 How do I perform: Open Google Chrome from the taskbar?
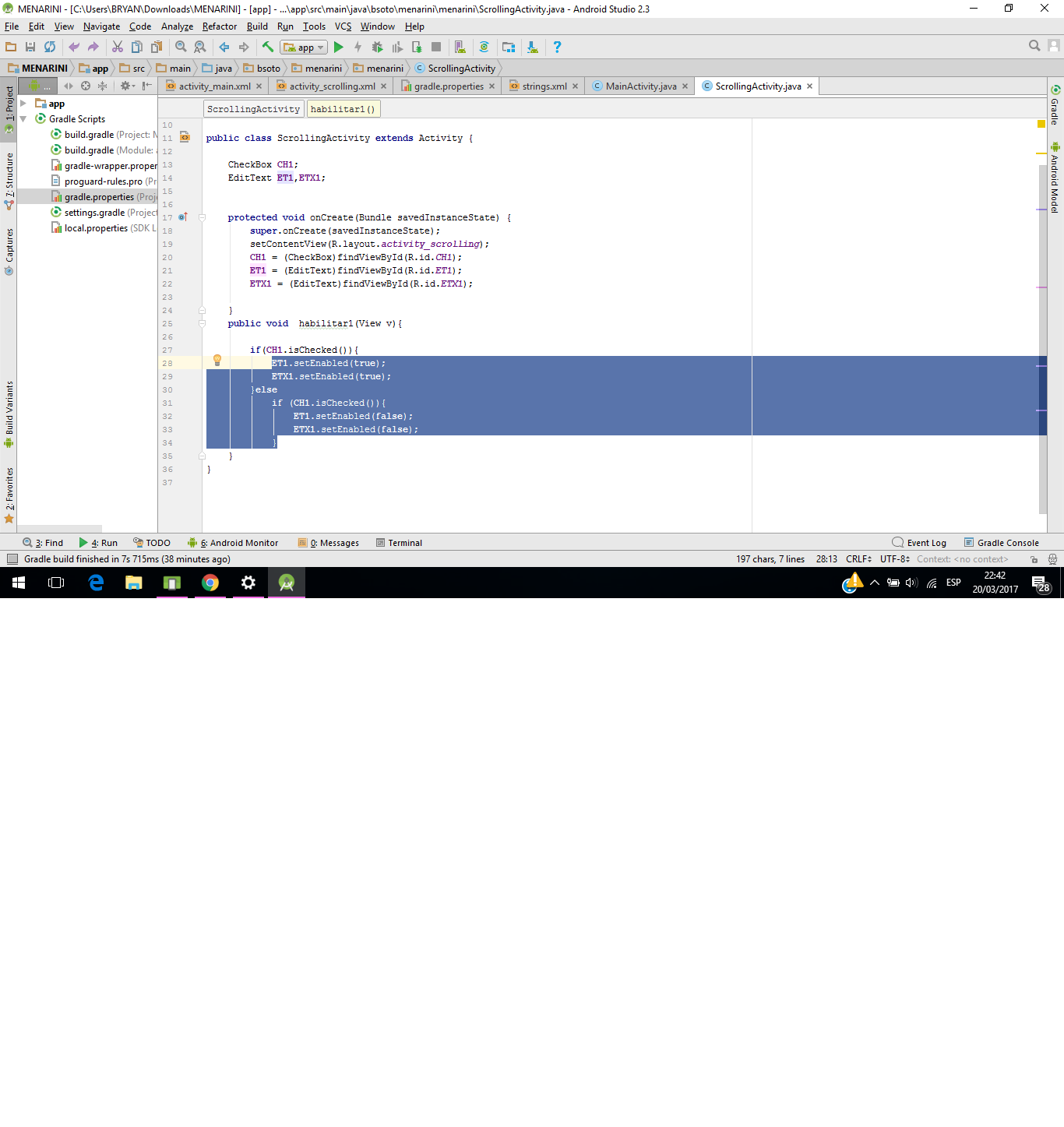click(210, 583)
